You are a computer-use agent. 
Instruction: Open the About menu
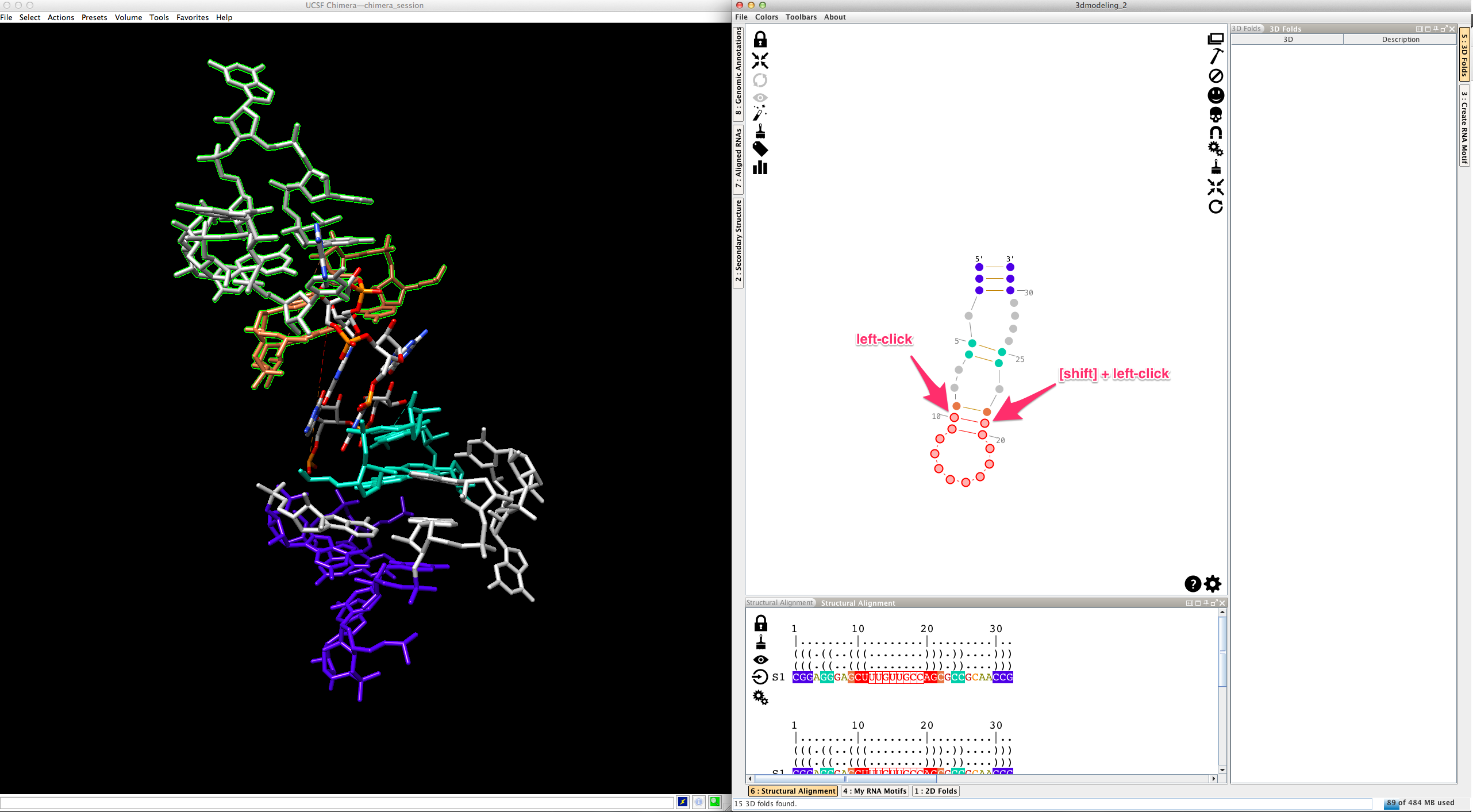click(x=835, y=17)
